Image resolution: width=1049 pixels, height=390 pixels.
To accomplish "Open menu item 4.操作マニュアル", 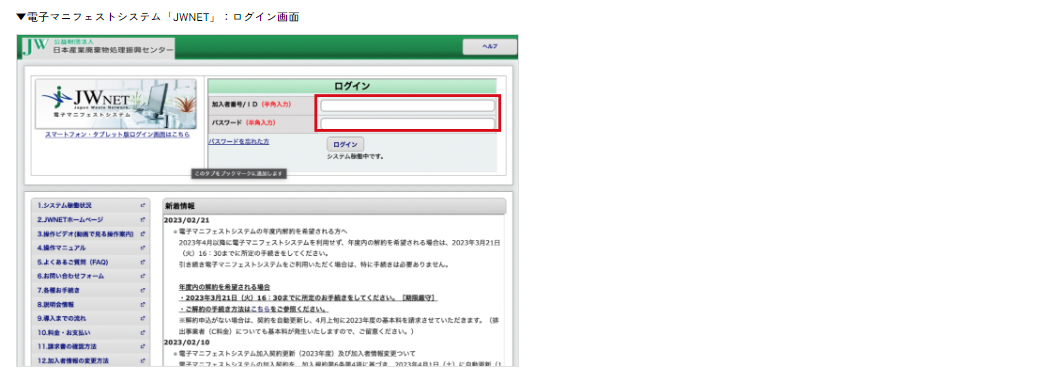I will click(x=62, y=248).
